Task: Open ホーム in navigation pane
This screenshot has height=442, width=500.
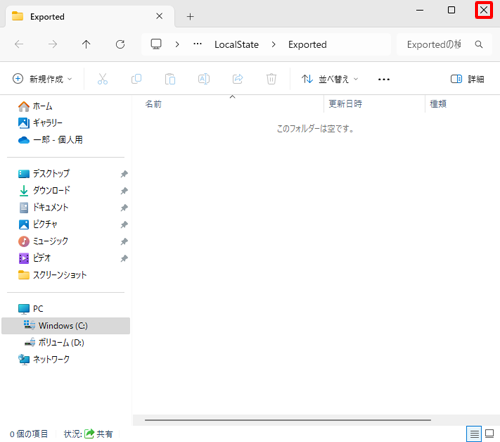Action: (35, 106)
